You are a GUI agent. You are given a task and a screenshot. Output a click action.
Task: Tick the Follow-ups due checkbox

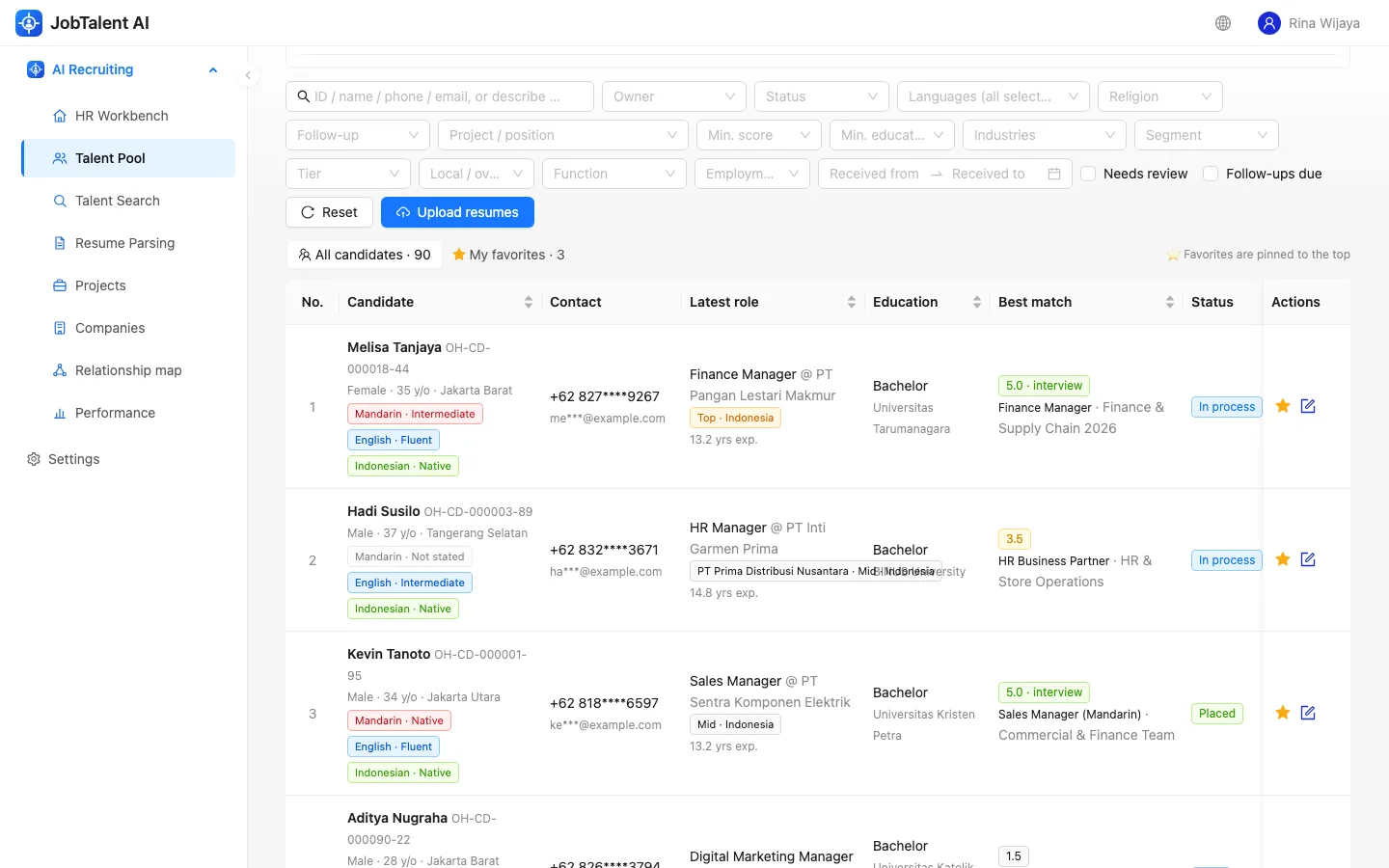1211,174
